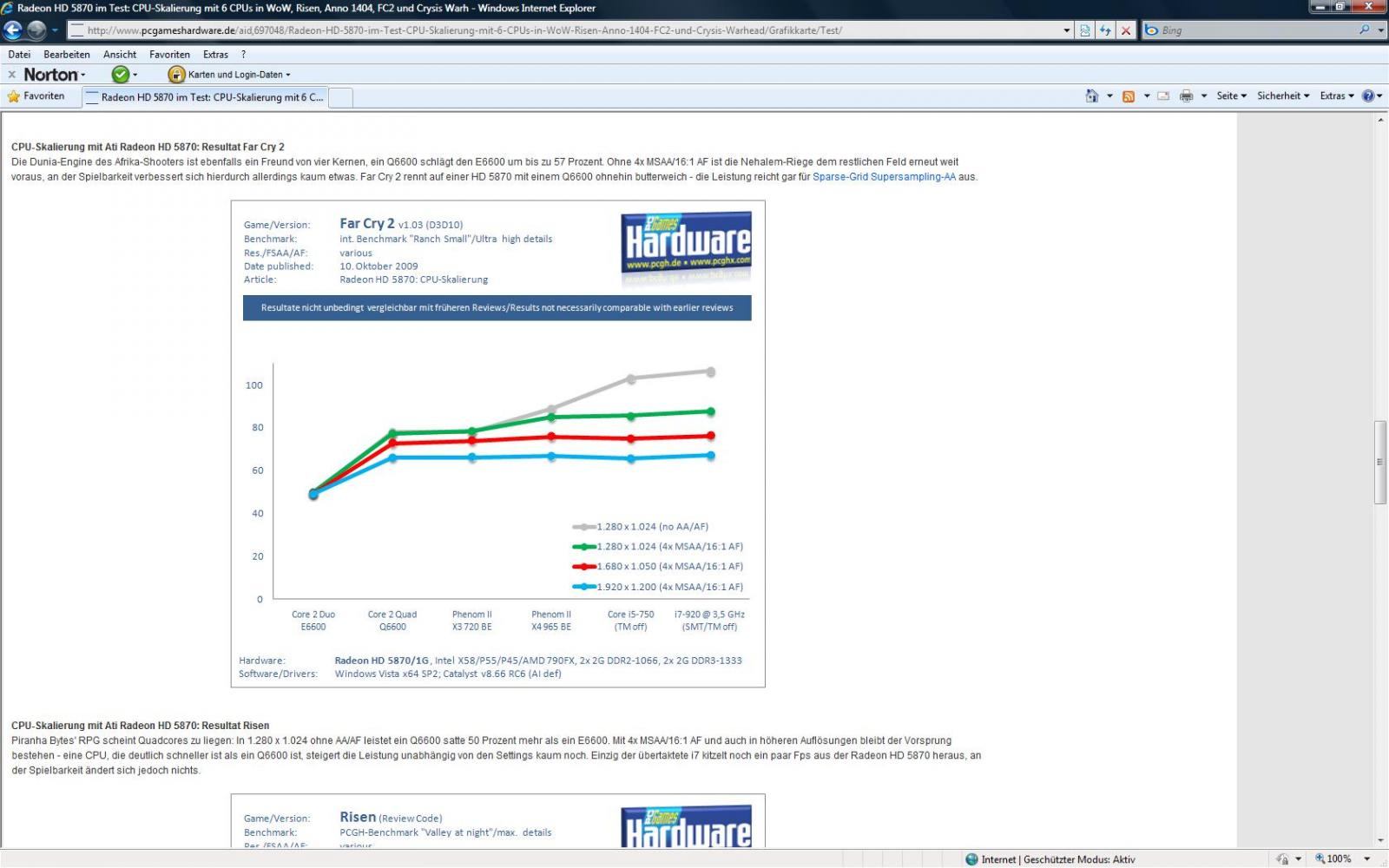The width and height of the screenshot is (1389, 868).
Task: Click grey legend entry 1.280 x 1.024 (no AA/AF)
Action: 640,527
